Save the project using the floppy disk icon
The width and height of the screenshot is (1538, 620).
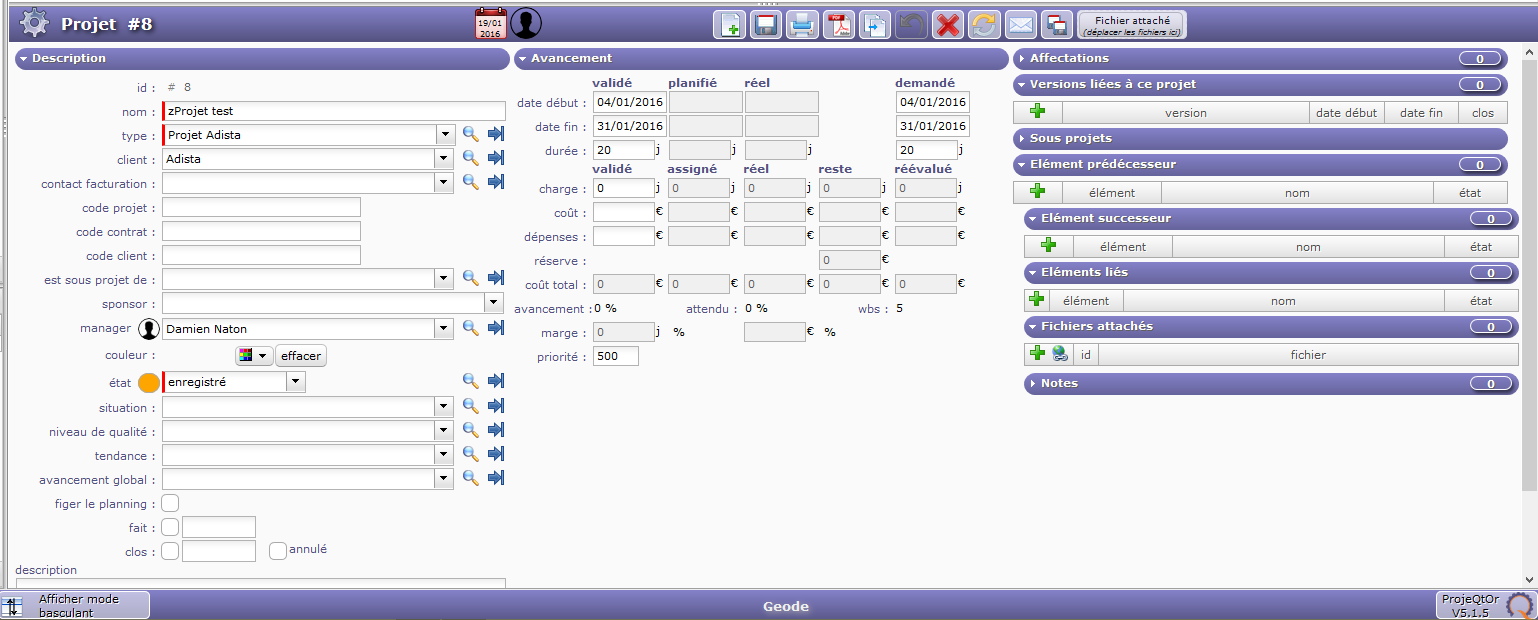click(x=766, y=24)
